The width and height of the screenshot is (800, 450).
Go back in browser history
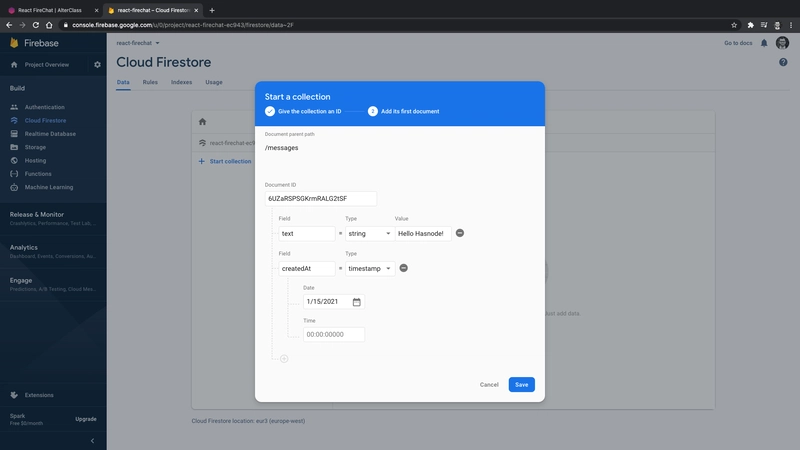coord(9,25)
